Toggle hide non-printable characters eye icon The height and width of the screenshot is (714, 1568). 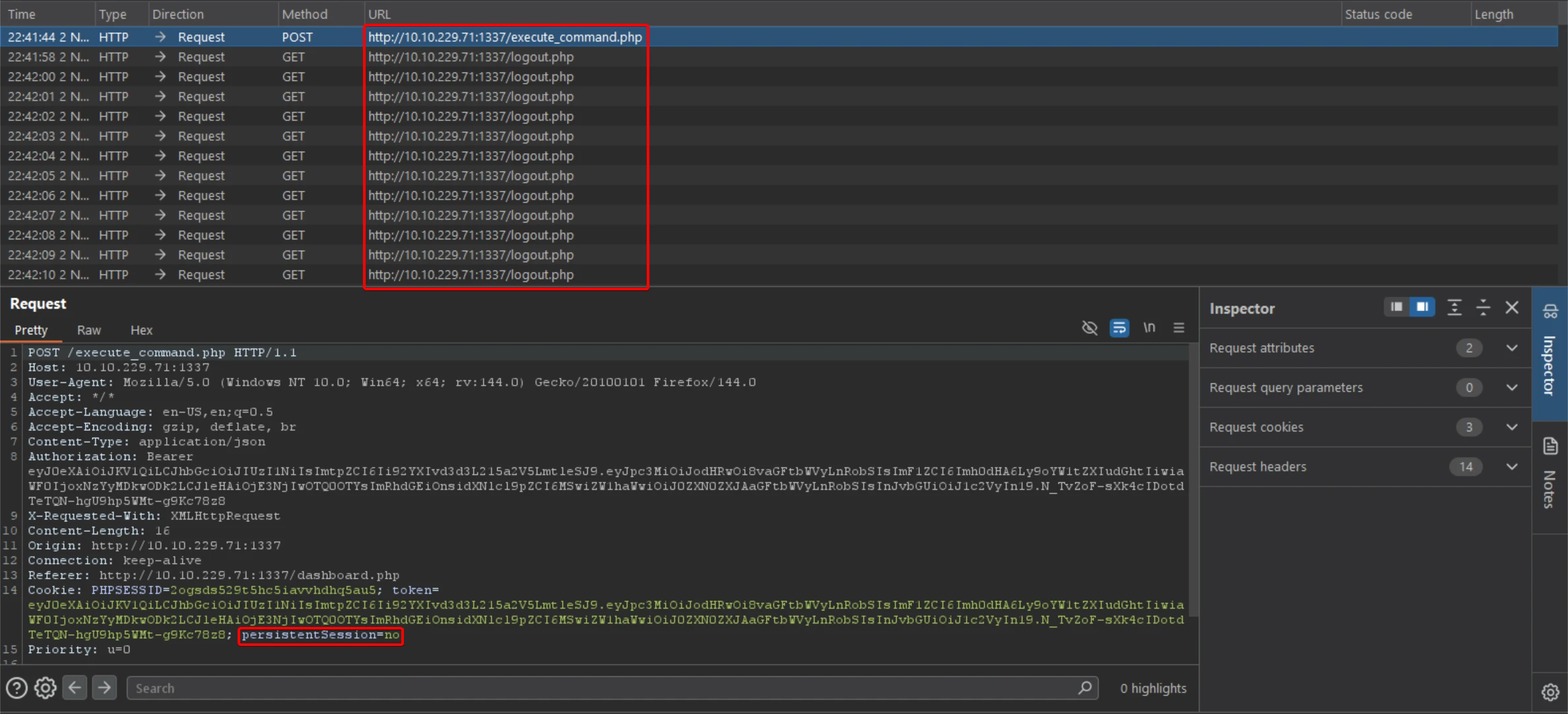point(1090,328)
